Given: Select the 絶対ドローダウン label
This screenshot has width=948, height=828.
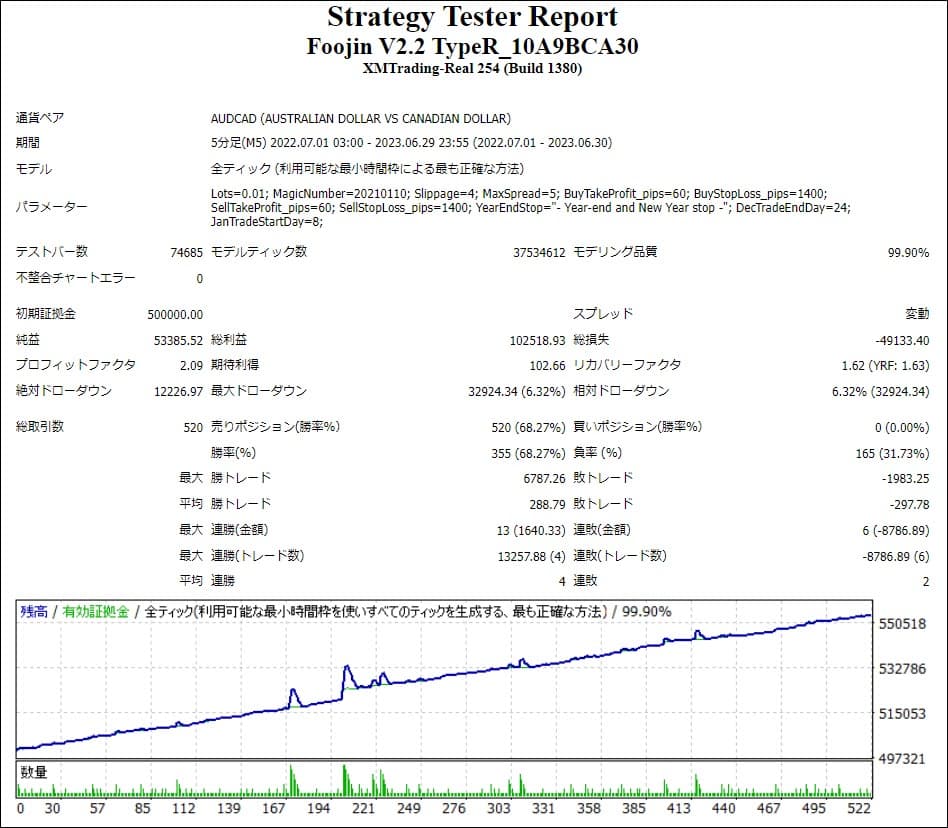Looking at the screenshot, I should pyautogui.click(x=63, y=391).
